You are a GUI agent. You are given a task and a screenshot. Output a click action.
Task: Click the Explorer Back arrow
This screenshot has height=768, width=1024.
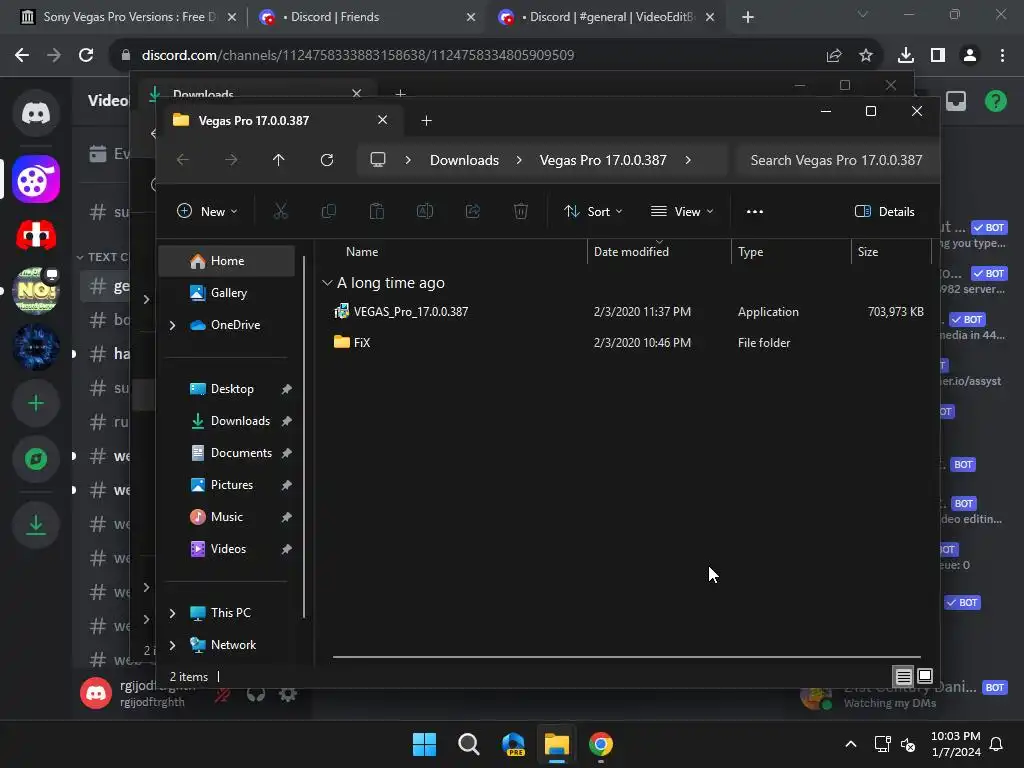[x=183, y=159]
